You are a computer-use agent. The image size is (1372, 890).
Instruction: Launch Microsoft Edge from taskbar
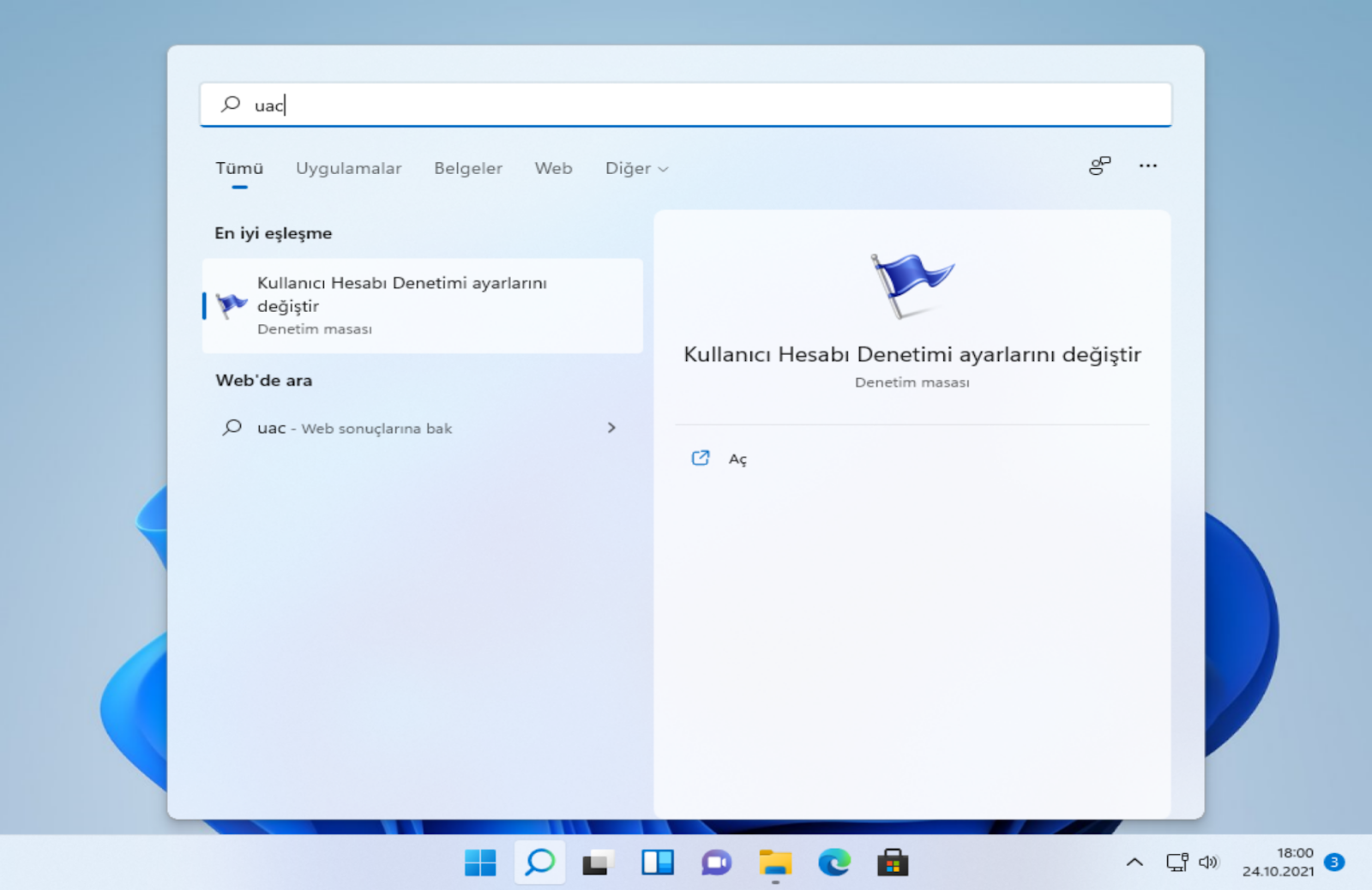[x=833, y=863]
